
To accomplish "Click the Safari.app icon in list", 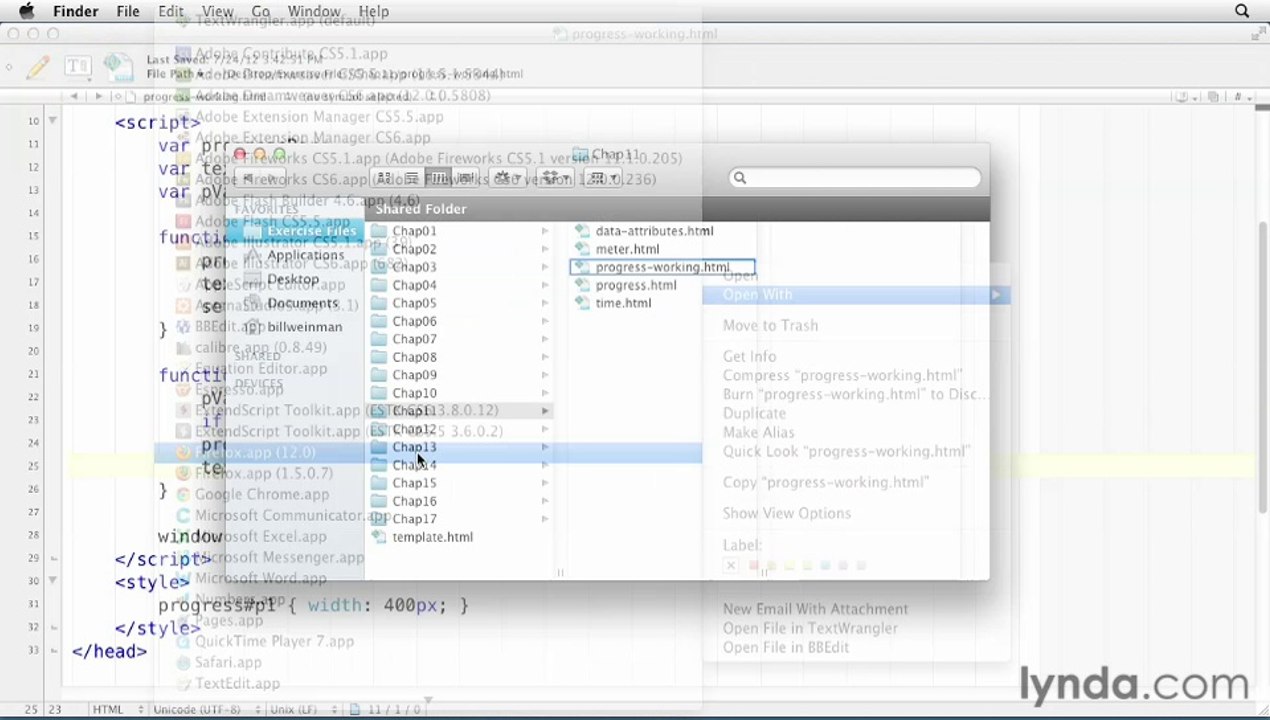I will click(183, 662).
